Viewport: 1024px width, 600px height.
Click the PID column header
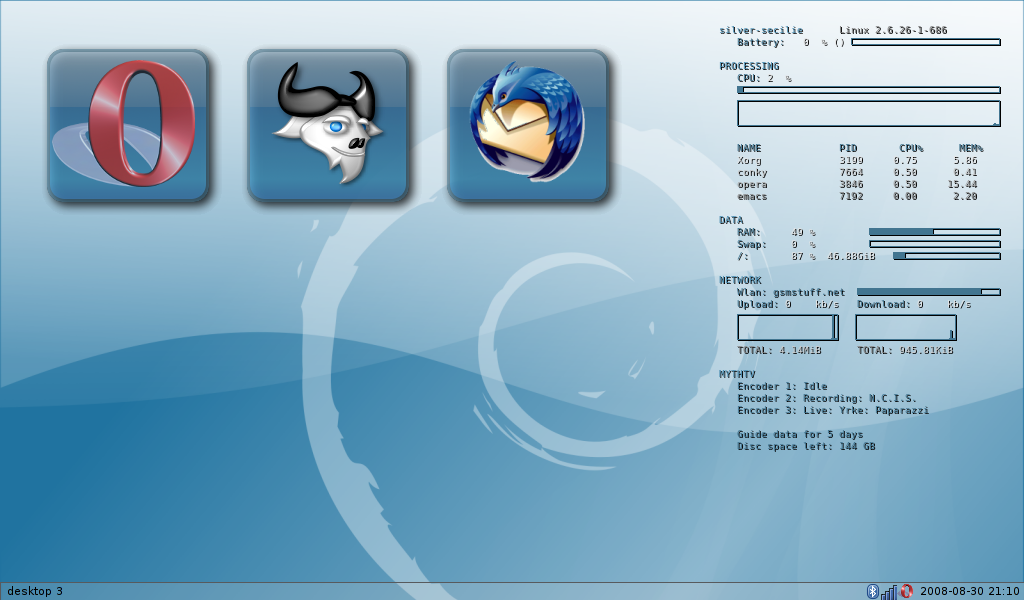point(848,148)
